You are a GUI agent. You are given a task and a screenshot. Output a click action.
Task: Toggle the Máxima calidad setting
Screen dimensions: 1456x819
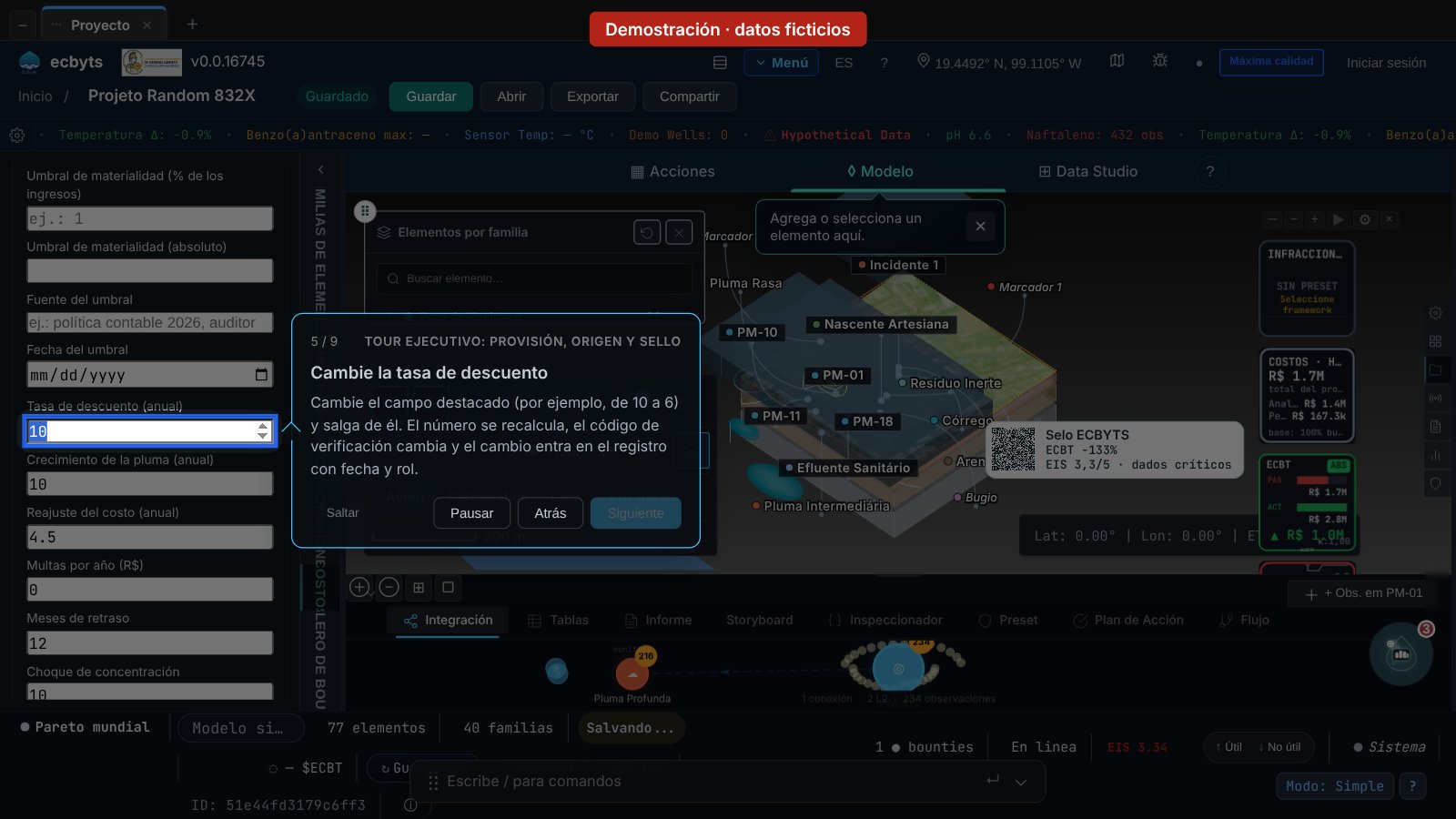tap(1271, 62)
